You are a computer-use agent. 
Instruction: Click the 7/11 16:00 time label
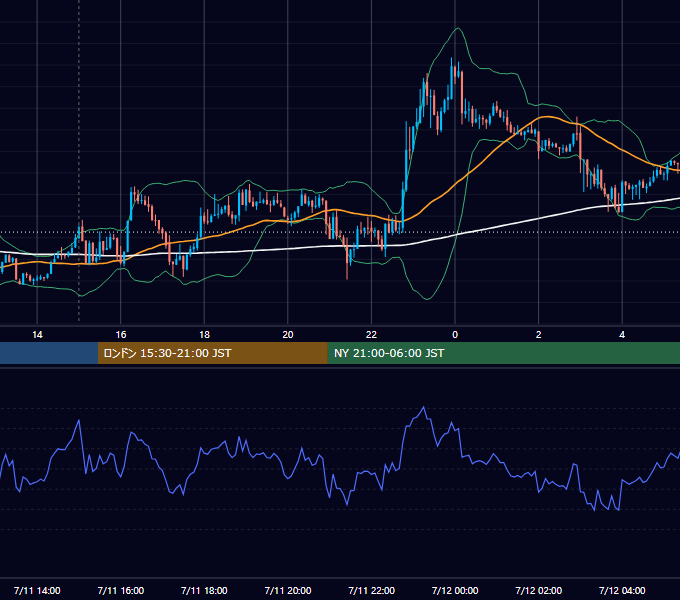(x=121, y=590)
